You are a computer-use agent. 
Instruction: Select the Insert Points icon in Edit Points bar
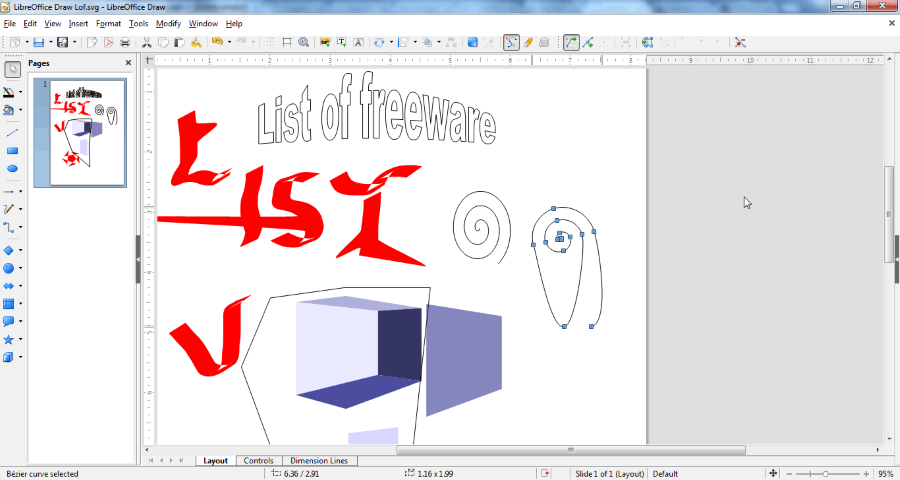tap(588, 42)
